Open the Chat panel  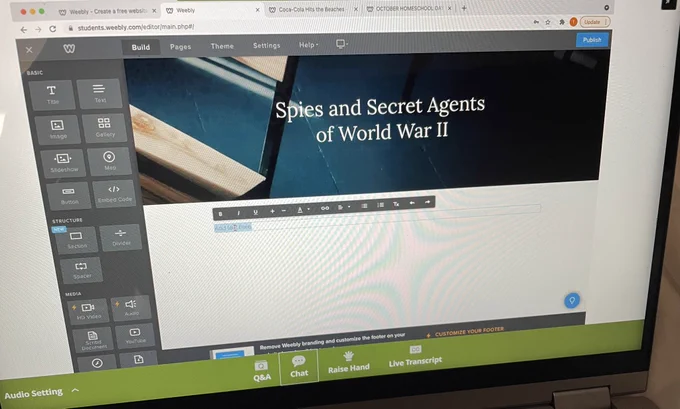pos(299,366)
